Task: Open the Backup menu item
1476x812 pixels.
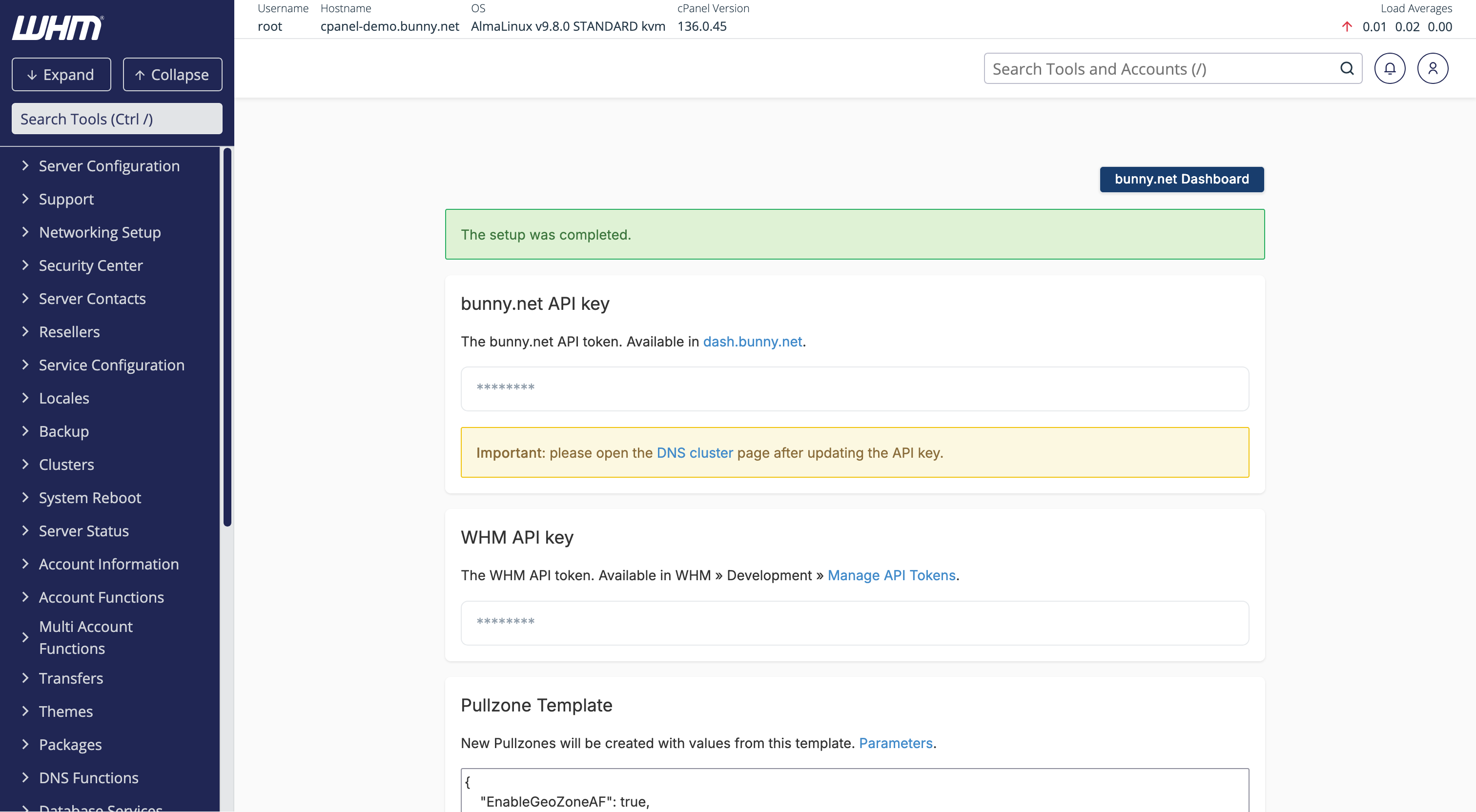Action: [63, 431]
